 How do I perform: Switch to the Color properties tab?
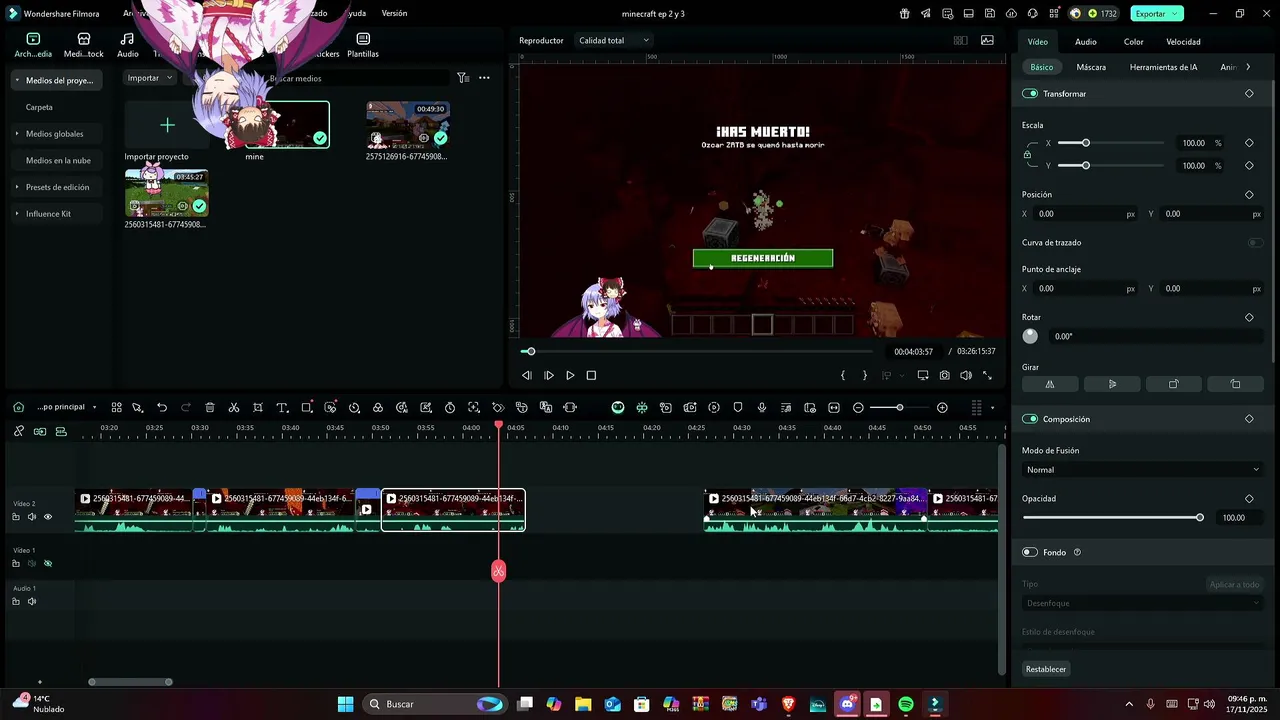click(1133, 42)
